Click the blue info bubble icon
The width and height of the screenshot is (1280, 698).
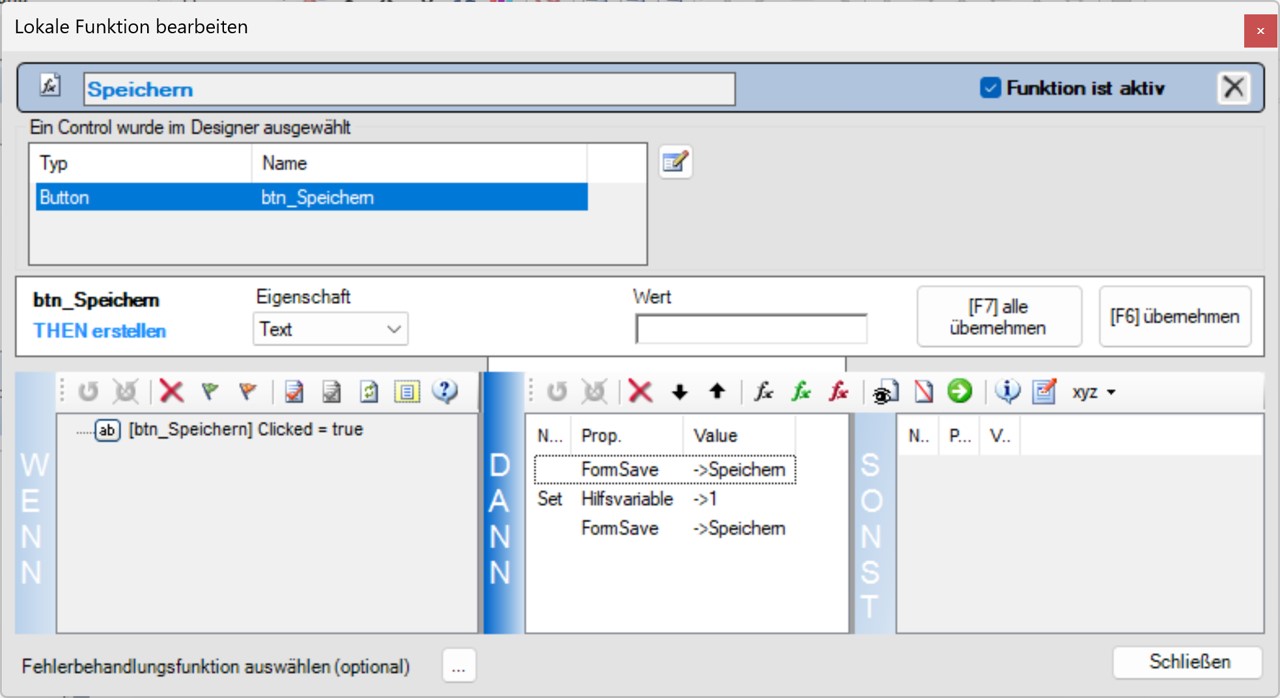(x=1007, y=392)
